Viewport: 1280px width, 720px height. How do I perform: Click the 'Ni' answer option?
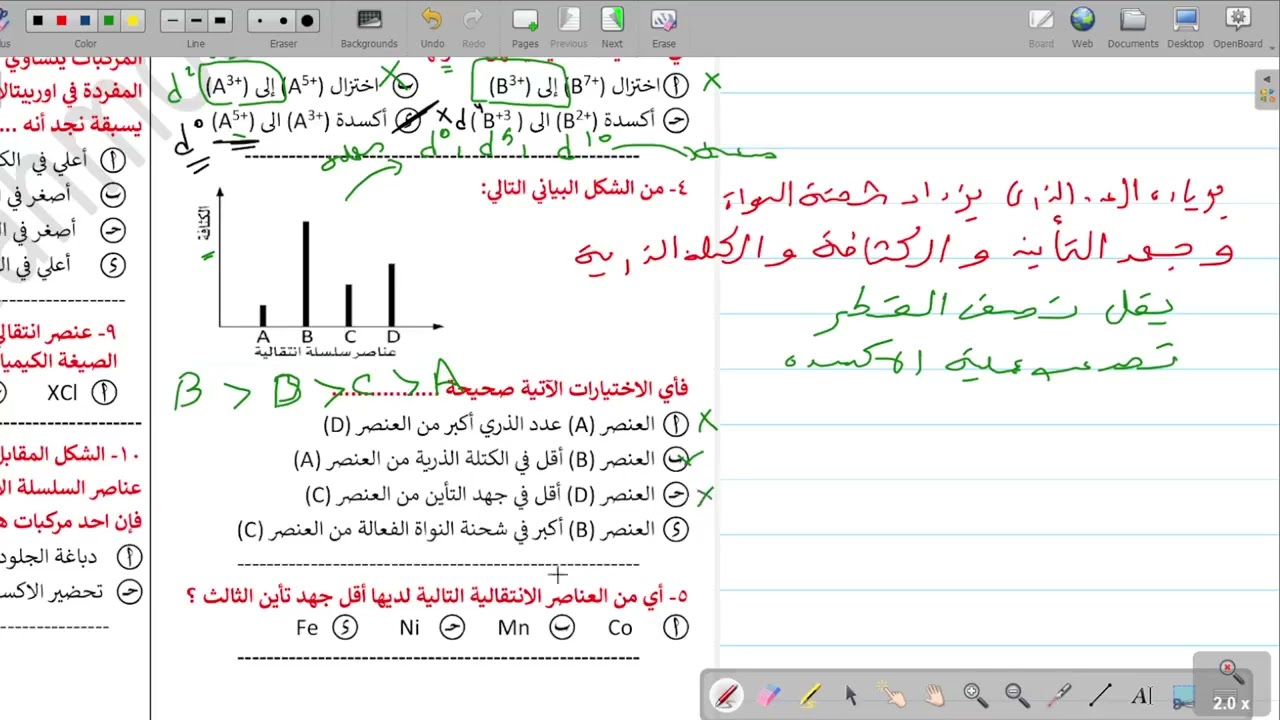409,628
